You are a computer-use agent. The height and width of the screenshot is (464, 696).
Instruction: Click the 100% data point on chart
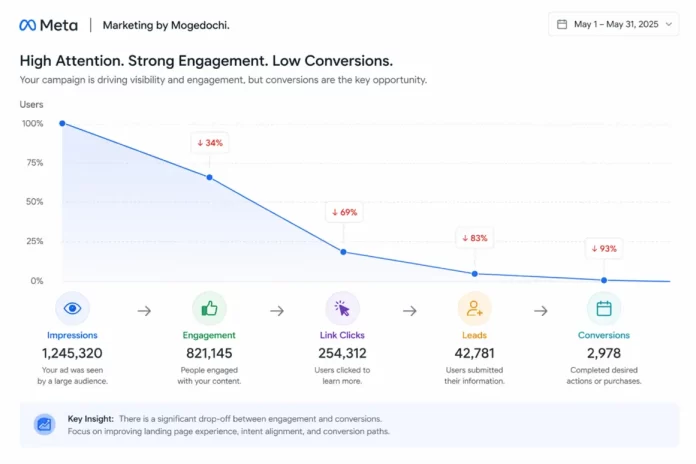(62, 124)
